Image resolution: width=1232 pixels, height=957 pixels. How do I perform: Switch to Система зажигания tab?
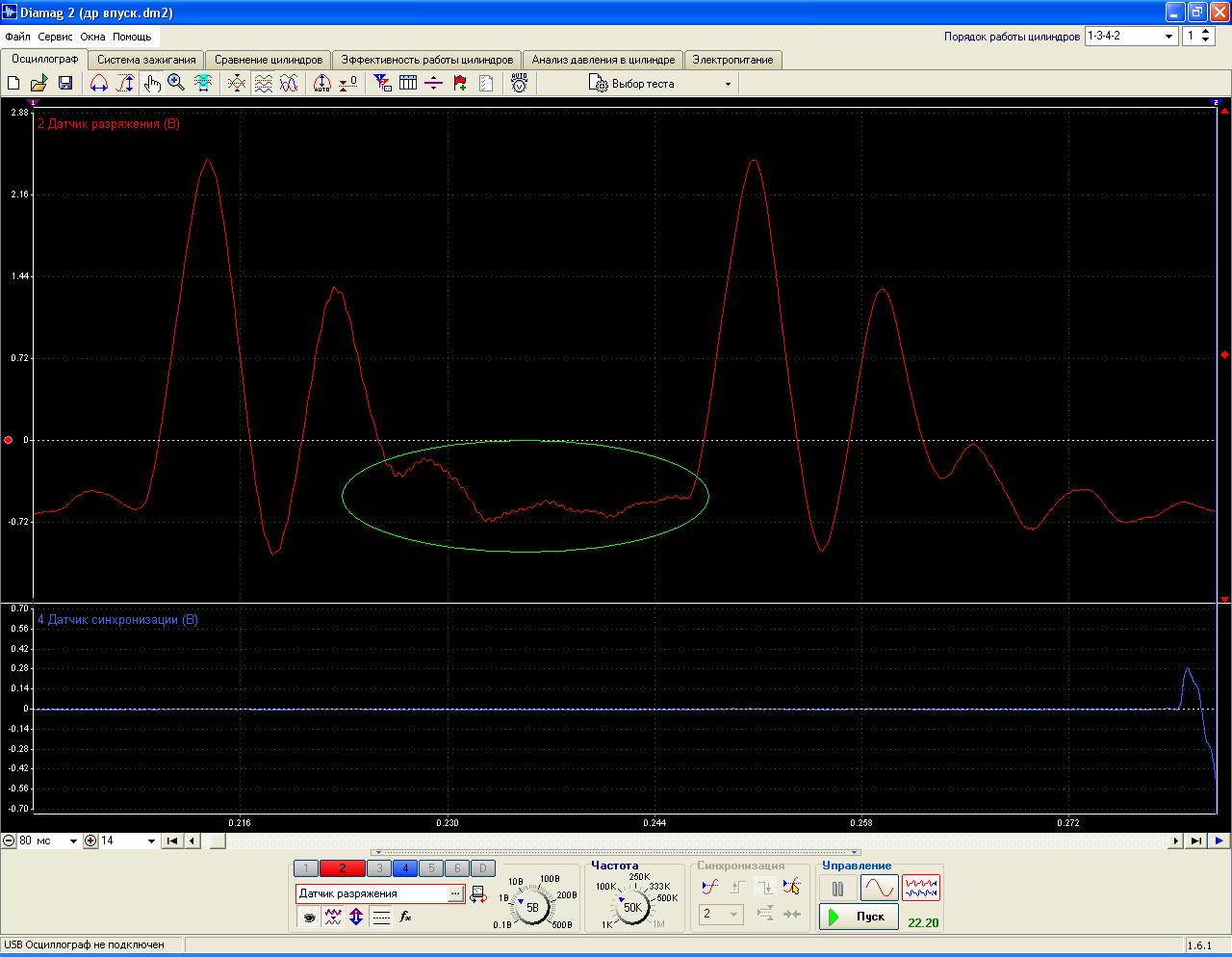(x=146, y=60)
